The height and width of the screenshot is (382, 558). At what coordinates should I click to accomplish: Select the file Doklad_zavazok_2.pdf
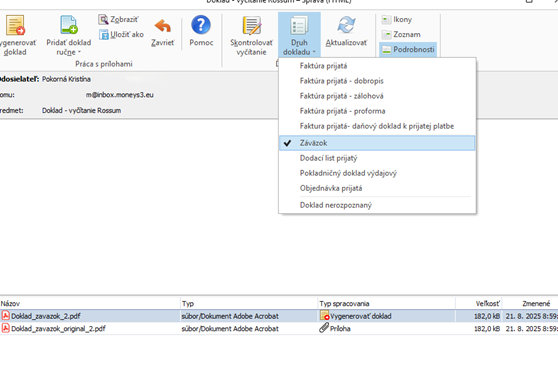point(46,316)
